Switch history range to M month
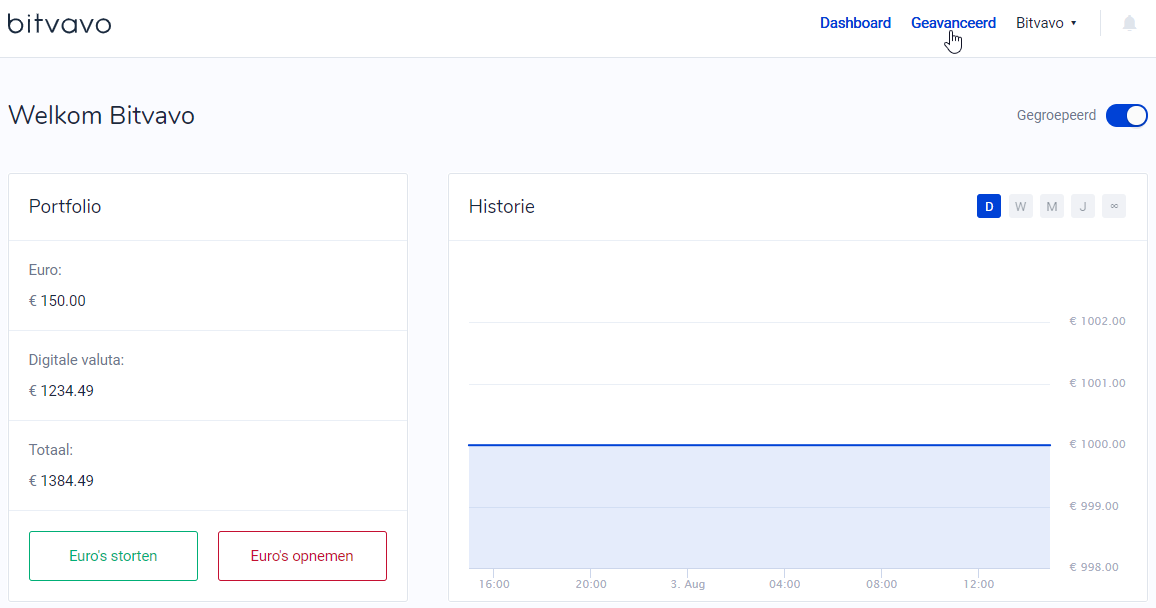This screenshot has width=1156, height=608. 1052,206
